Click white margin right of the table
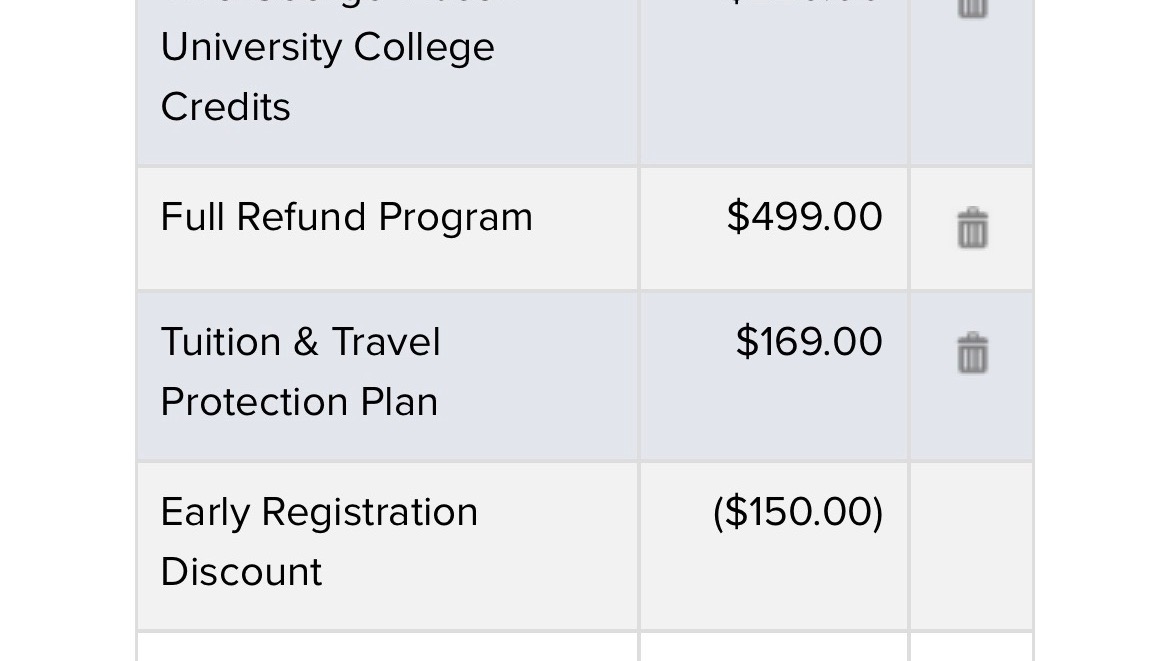The image size is (1170, 661). click(x=1100, y=330)
